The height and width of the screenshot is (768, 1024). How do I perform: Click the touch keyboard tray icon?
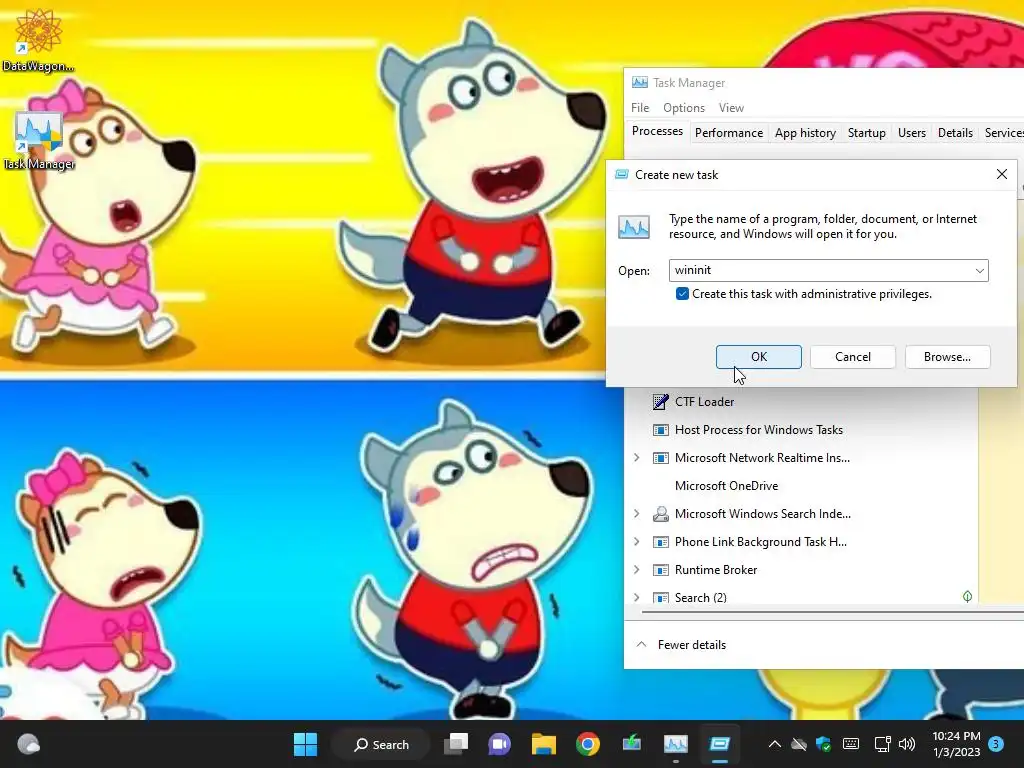[x=851, y=744]
